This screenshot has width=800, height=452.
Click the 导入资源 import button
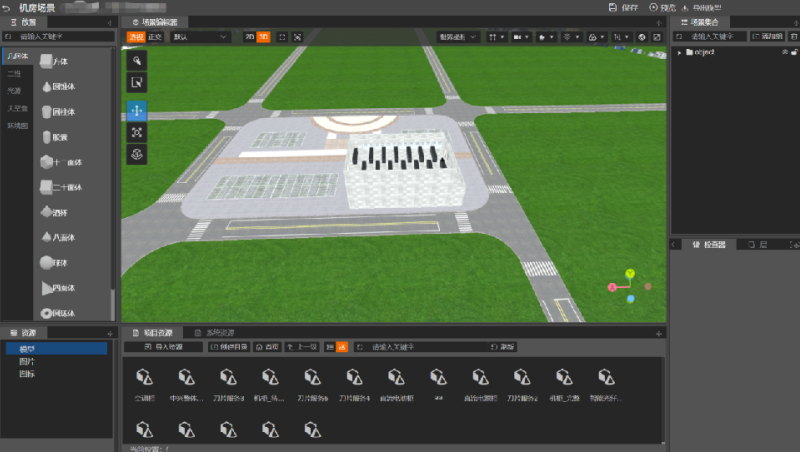tap(164, 347)
